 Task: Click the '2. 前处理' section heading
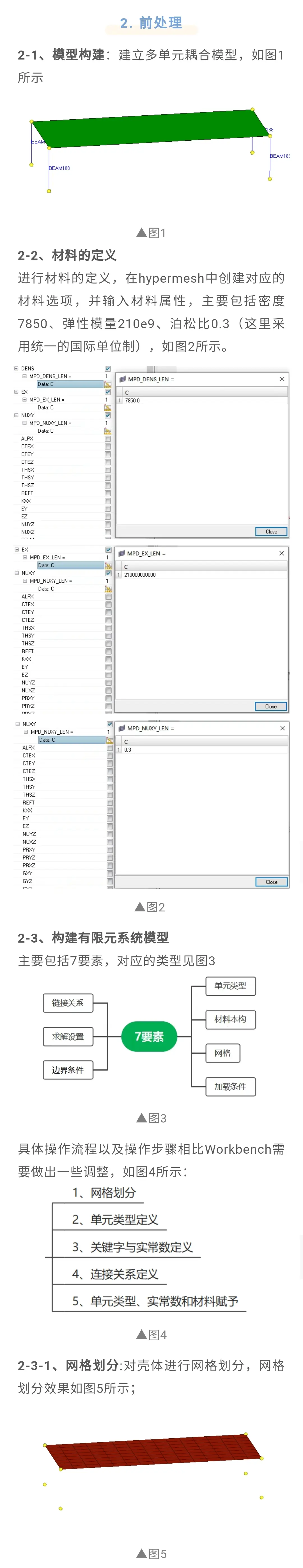coord(151,23)
